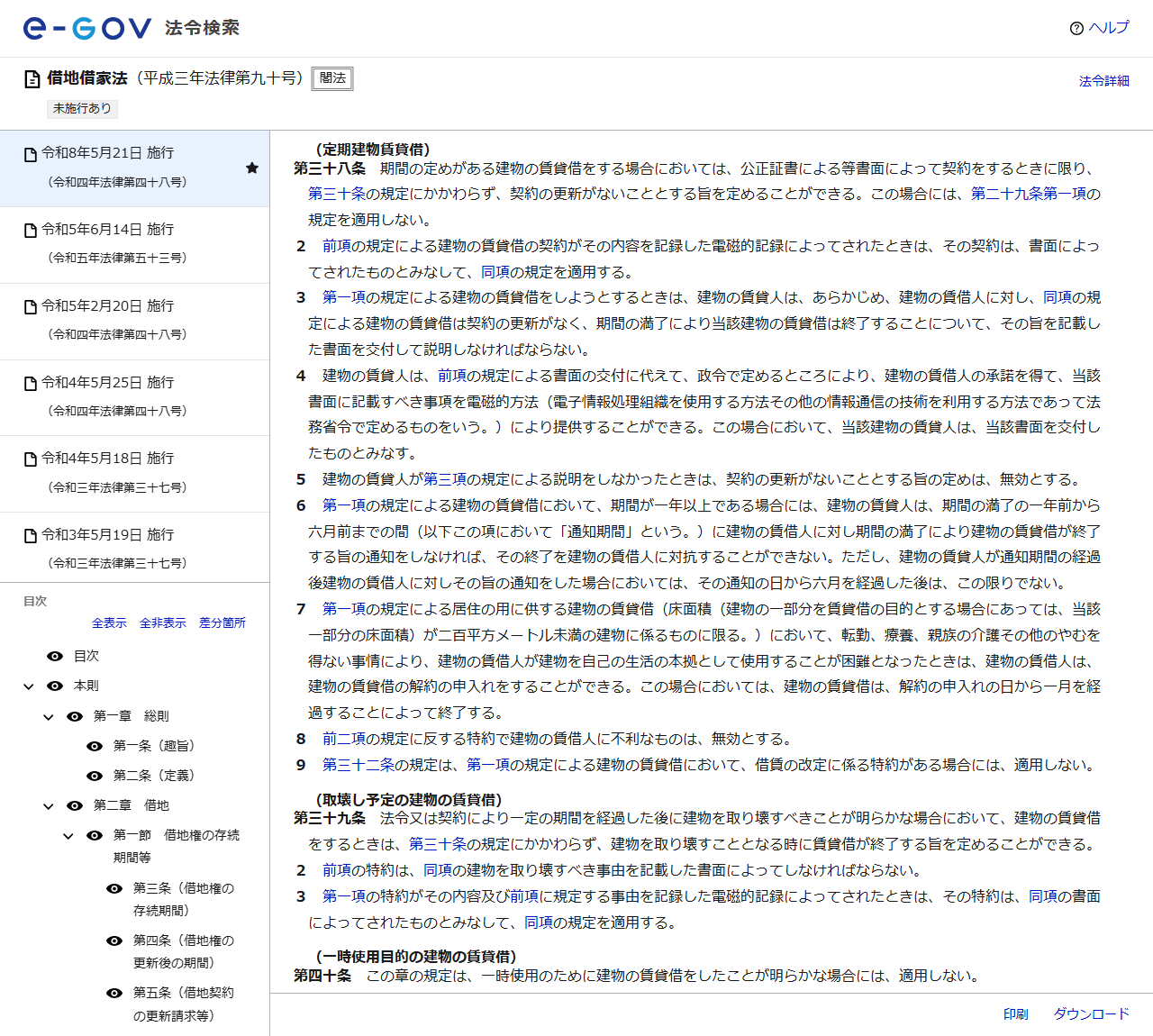Toggle visibility eye for 本則
Screen dimensions: 1153x1036
pos(55,686)
